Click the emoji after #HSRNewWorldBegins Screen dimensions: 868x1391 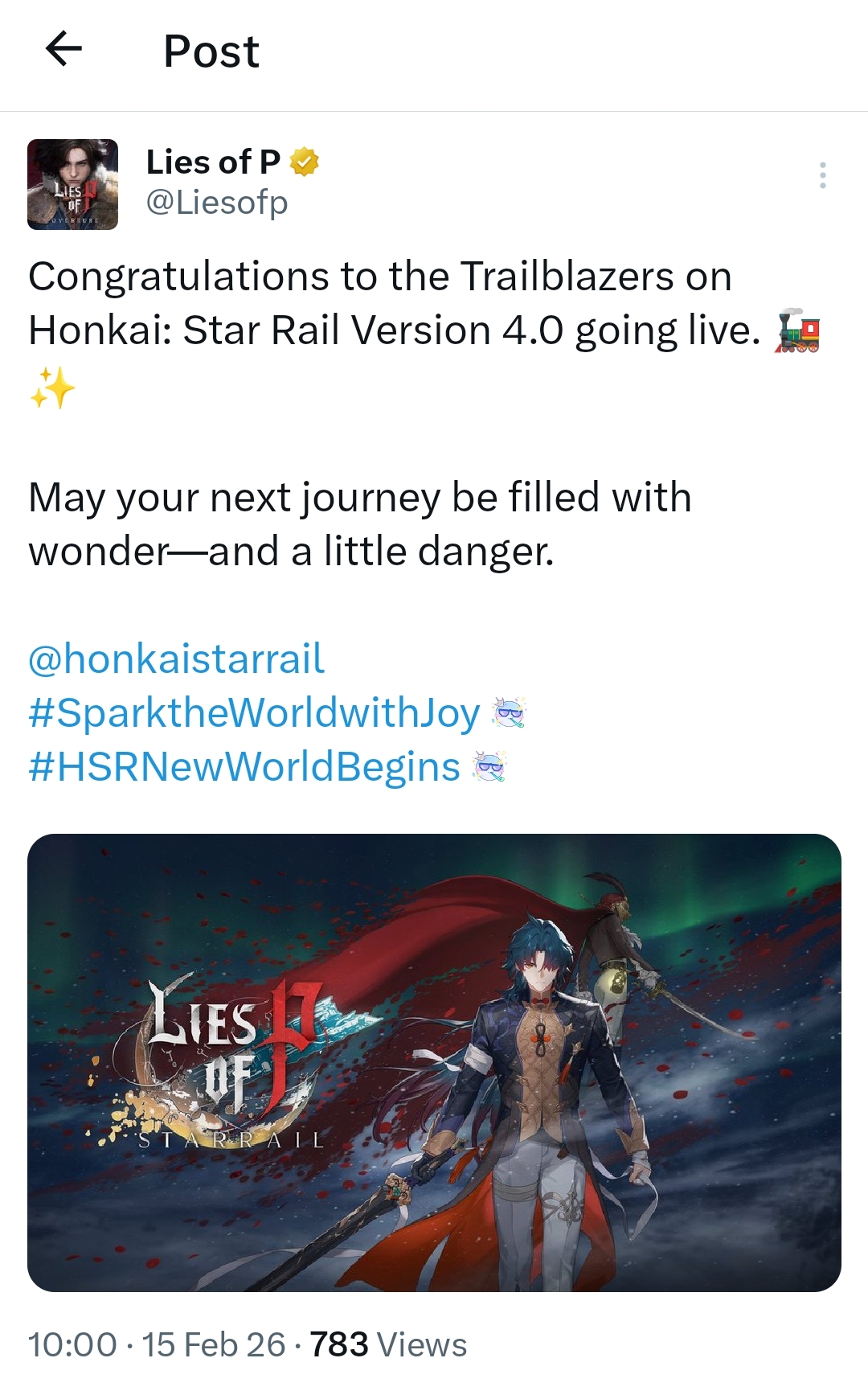click(489, 767)
